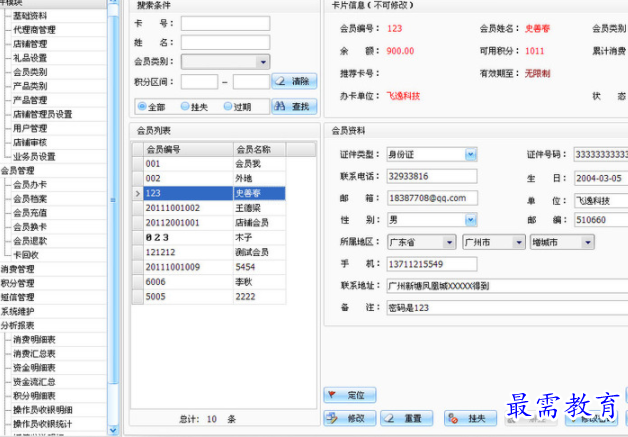Open 会员档案 in the sidebar tree
628x437 pixels.
[30, 199]
